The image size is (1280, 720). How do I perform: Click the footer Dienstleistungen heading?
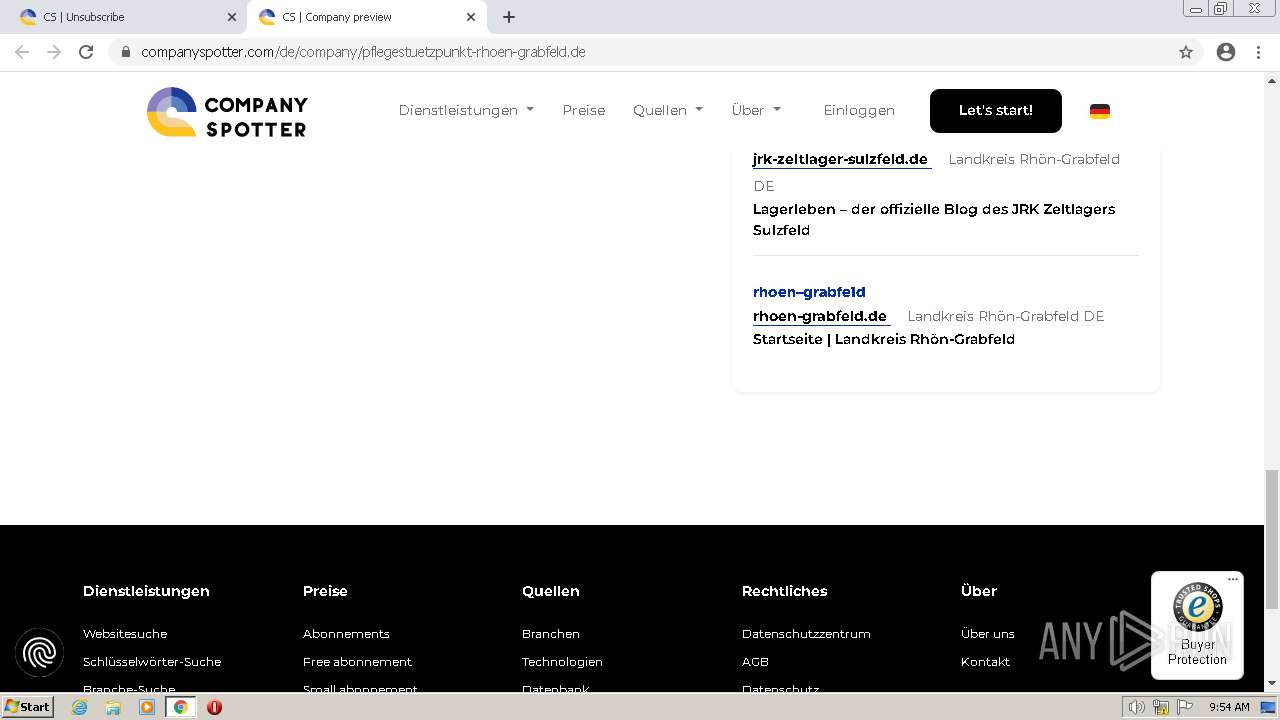pyautogui.click(x=146, y=591)
